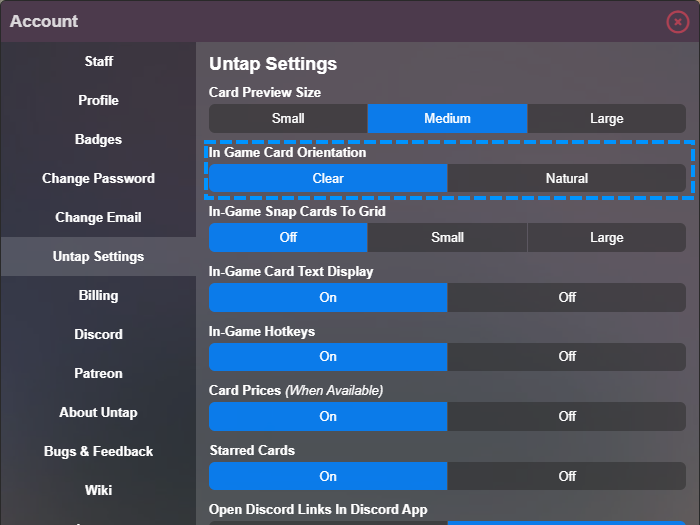
Task: Click the In-Game Card Text Display label
Action: point(291,271)
